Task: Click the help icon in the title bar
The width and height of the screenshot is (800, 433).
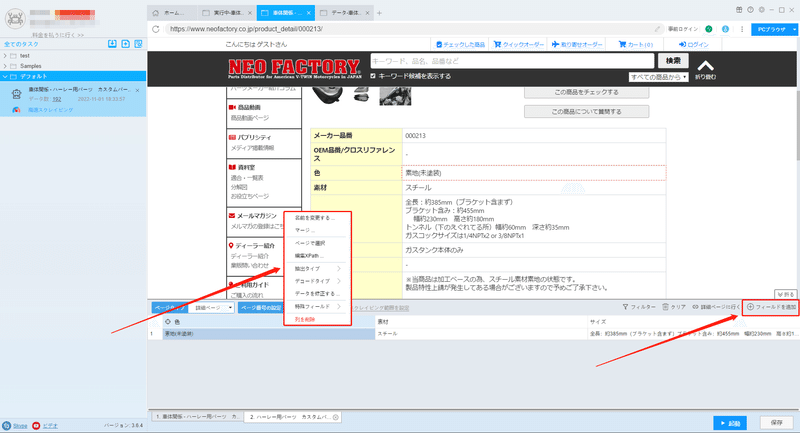Action: pos(750,10)
